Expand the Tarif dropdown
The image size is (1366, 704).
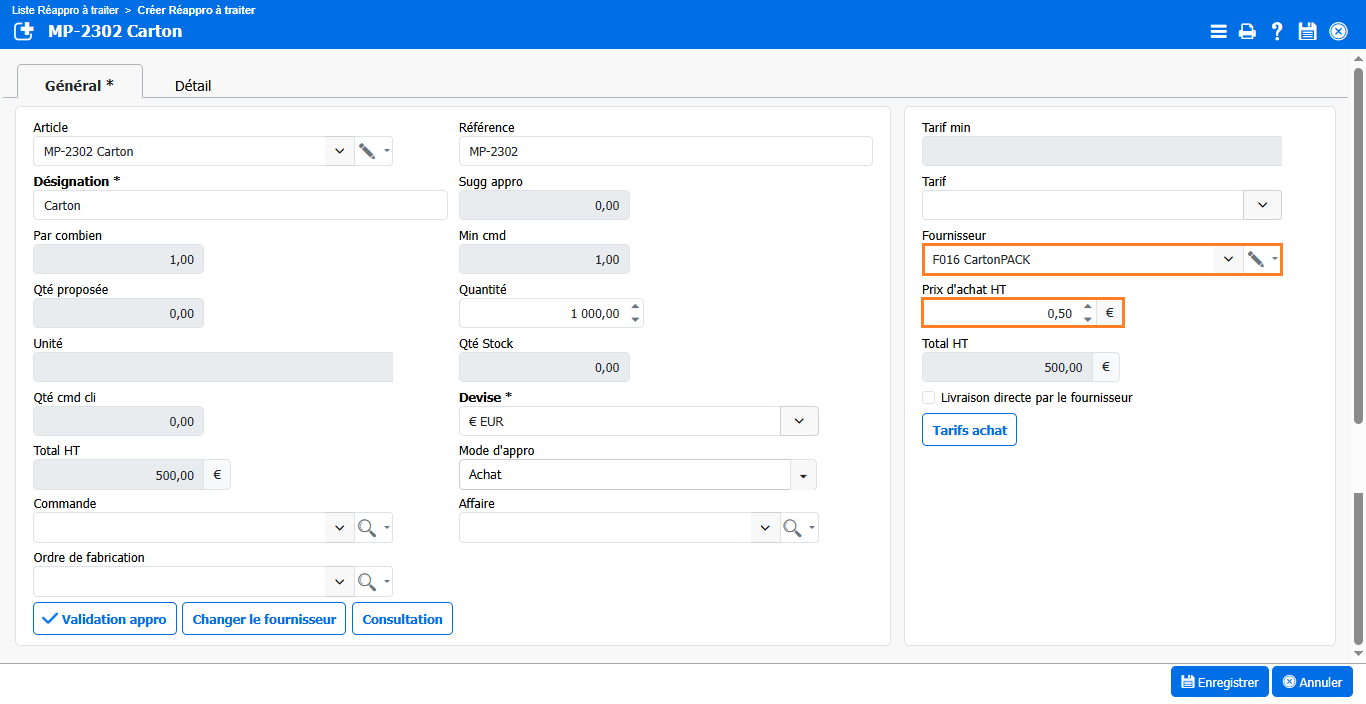[x=1262, y=205]
